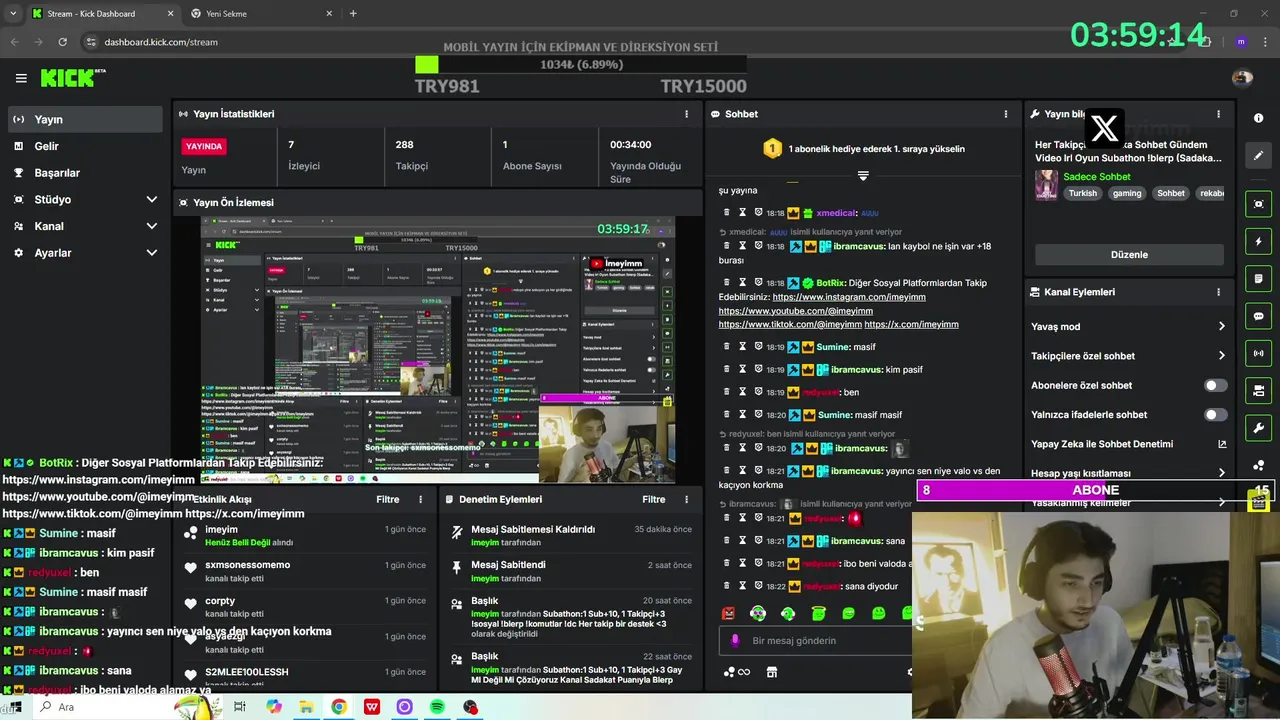Toggle the stream preview widget icon
This screenshot has height=720, width=1280.
(x=1258, y=204)
